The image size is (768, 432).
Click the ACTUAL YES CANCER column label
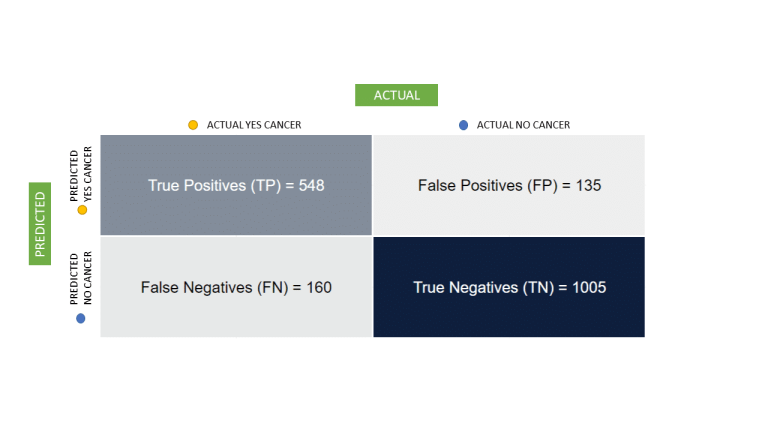pyautogui.click(x=253, y=125)
